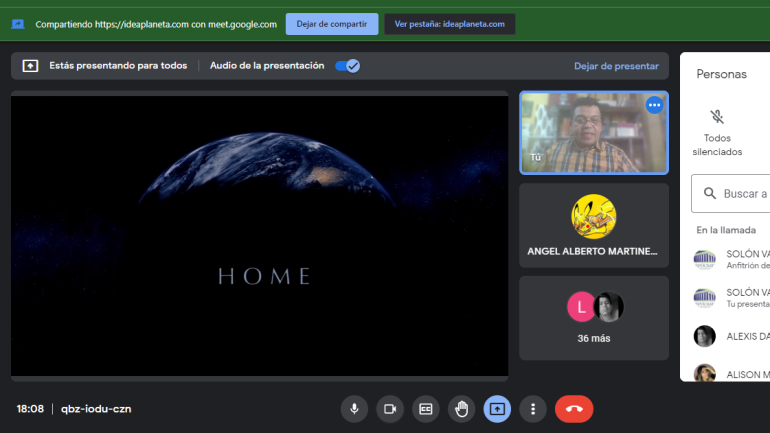Viewport: 770px width, 433px height.
Task: Click the Estás presentando para todos label
Action: (118, 66)
